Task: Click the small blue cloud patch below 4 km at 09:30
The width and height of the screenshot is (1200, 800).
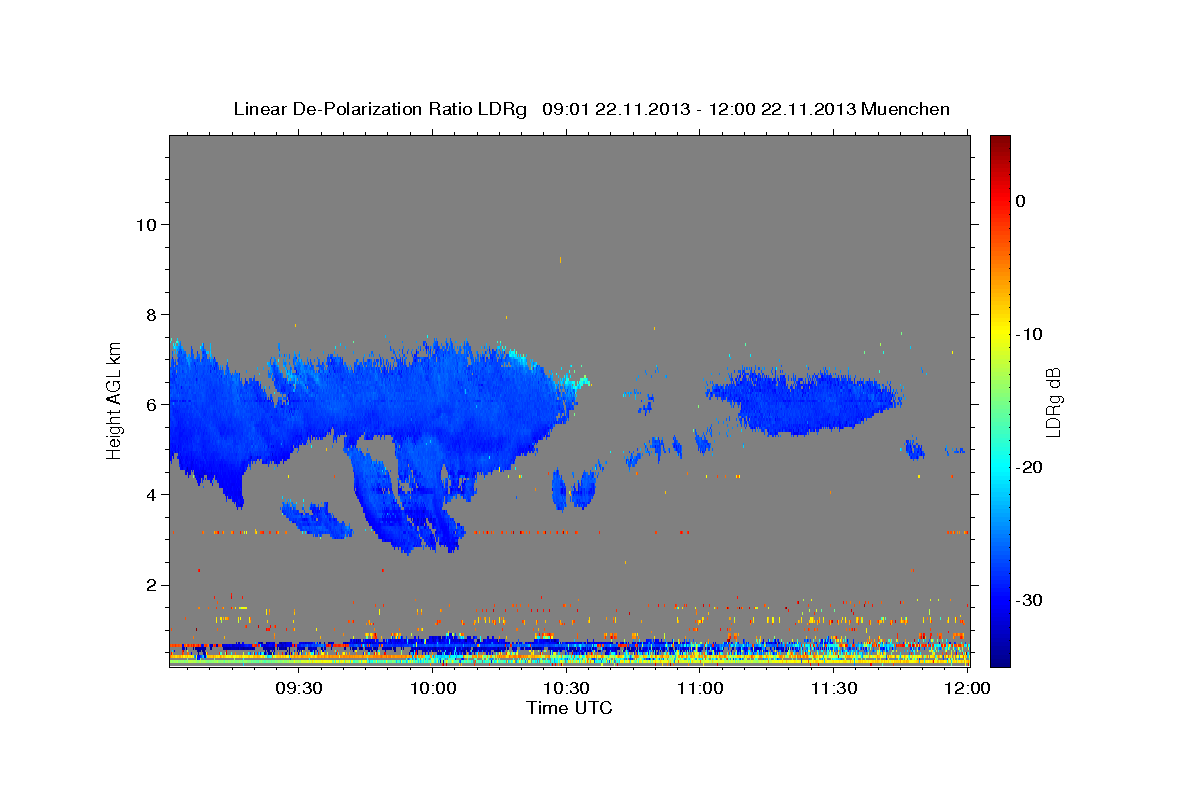Action: [x=315, y=520]
